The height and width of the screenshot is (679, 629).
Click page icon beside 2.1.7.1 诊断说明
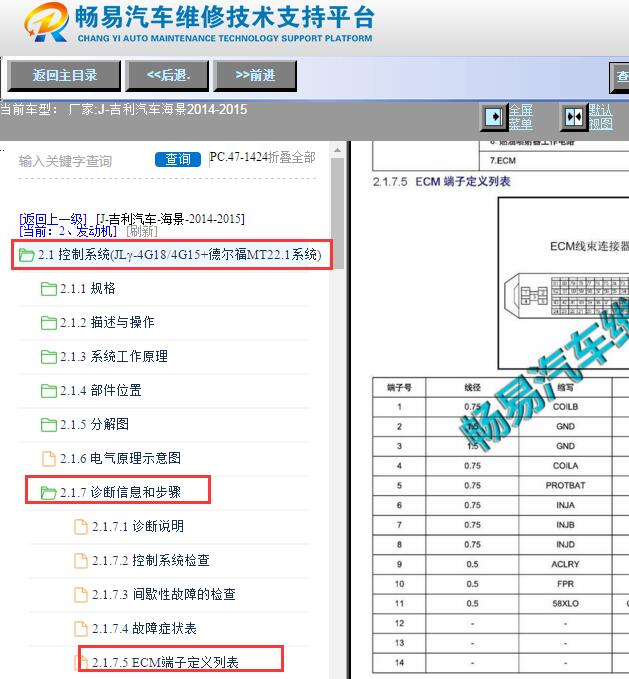[x=81, y=527]
